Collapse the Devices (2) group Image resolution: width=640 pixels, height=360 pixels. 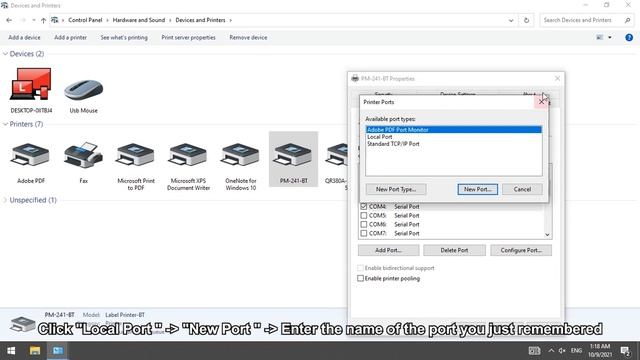(x=5, y=54)
